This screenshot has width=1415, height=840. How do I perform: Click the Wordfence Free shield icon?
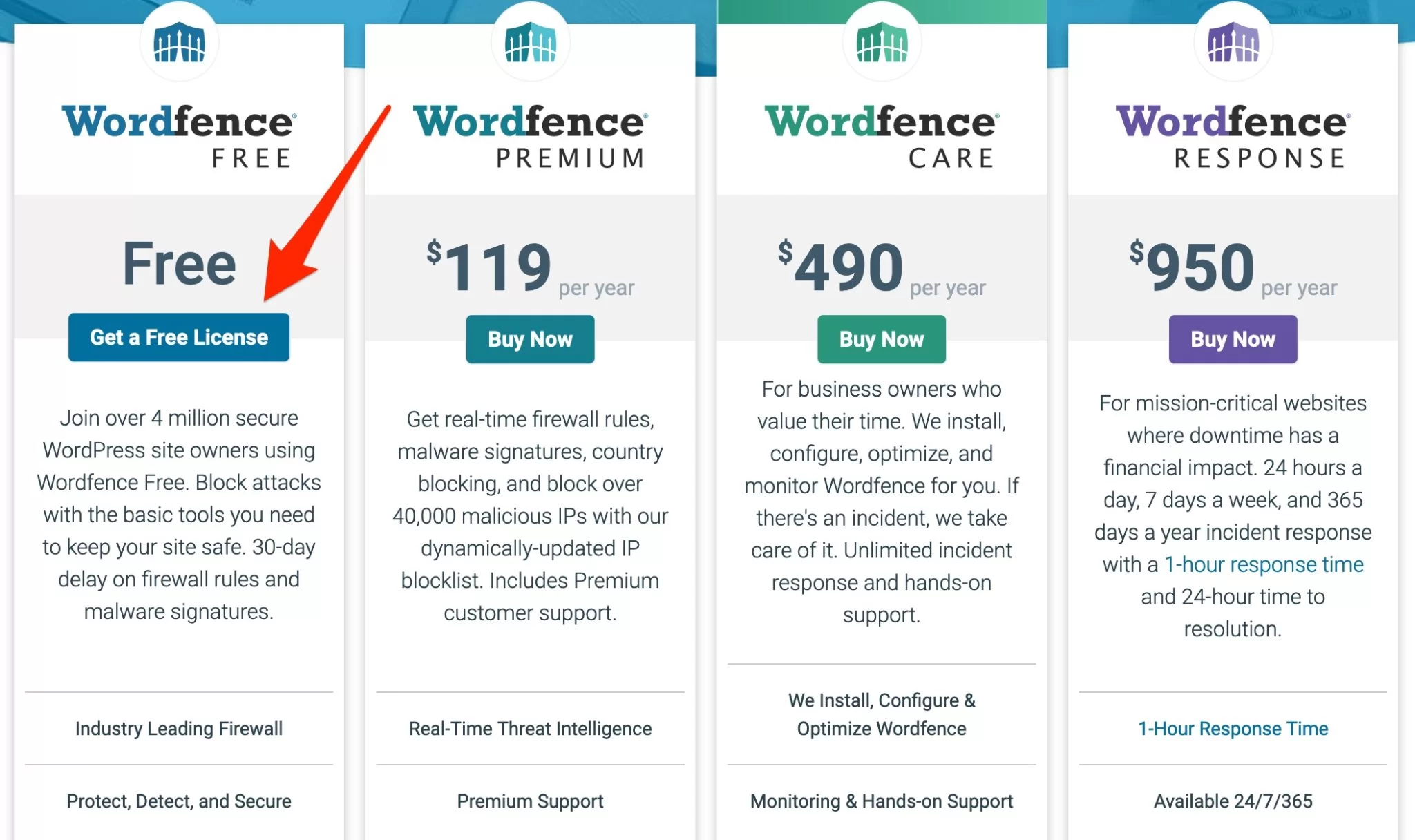click(x=179, y=40)
